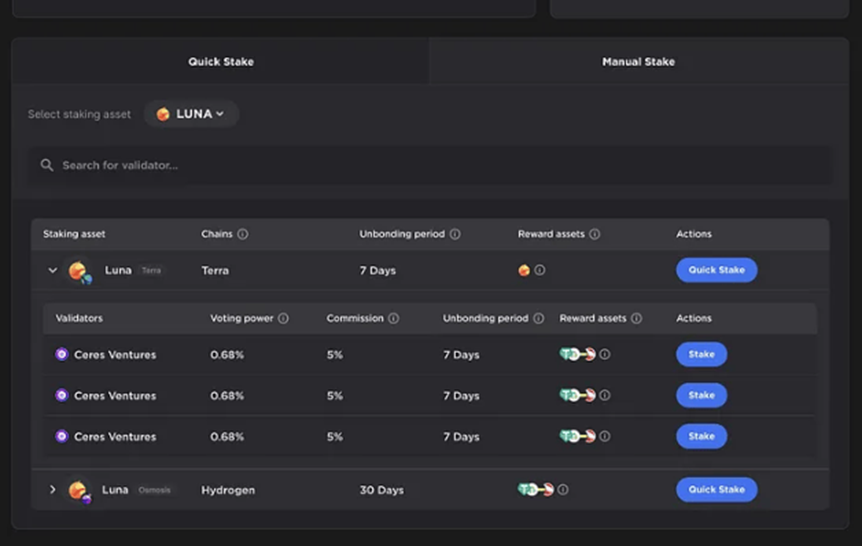Click Stake for the first Ceres Ventures
The image size is (862, 546).
(701, 354)
